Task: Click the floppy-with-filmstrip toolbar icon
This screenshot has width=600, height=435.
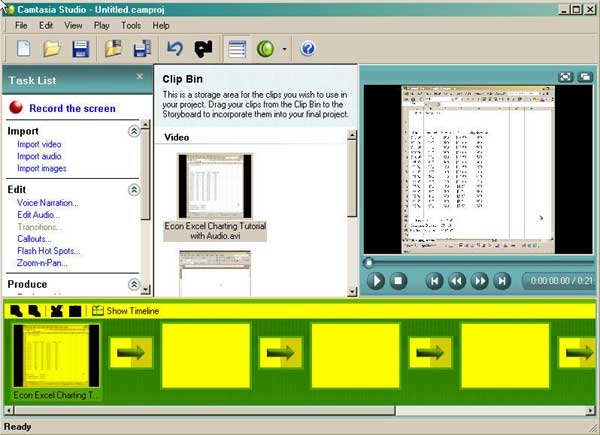Action: (x=142, y=49)
